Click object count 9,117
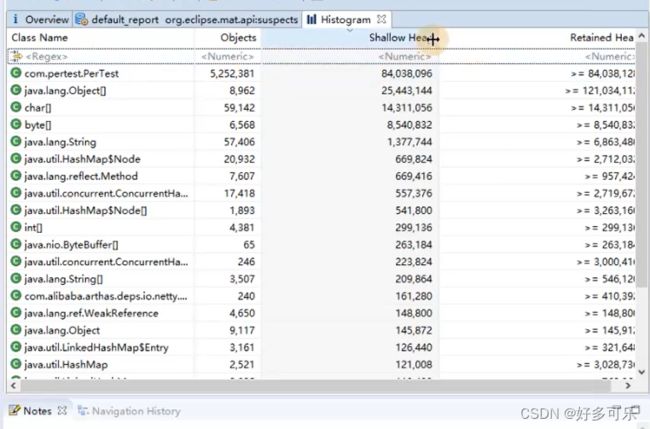The height and width of the screenshot is (429, 650). click(242, 330)
